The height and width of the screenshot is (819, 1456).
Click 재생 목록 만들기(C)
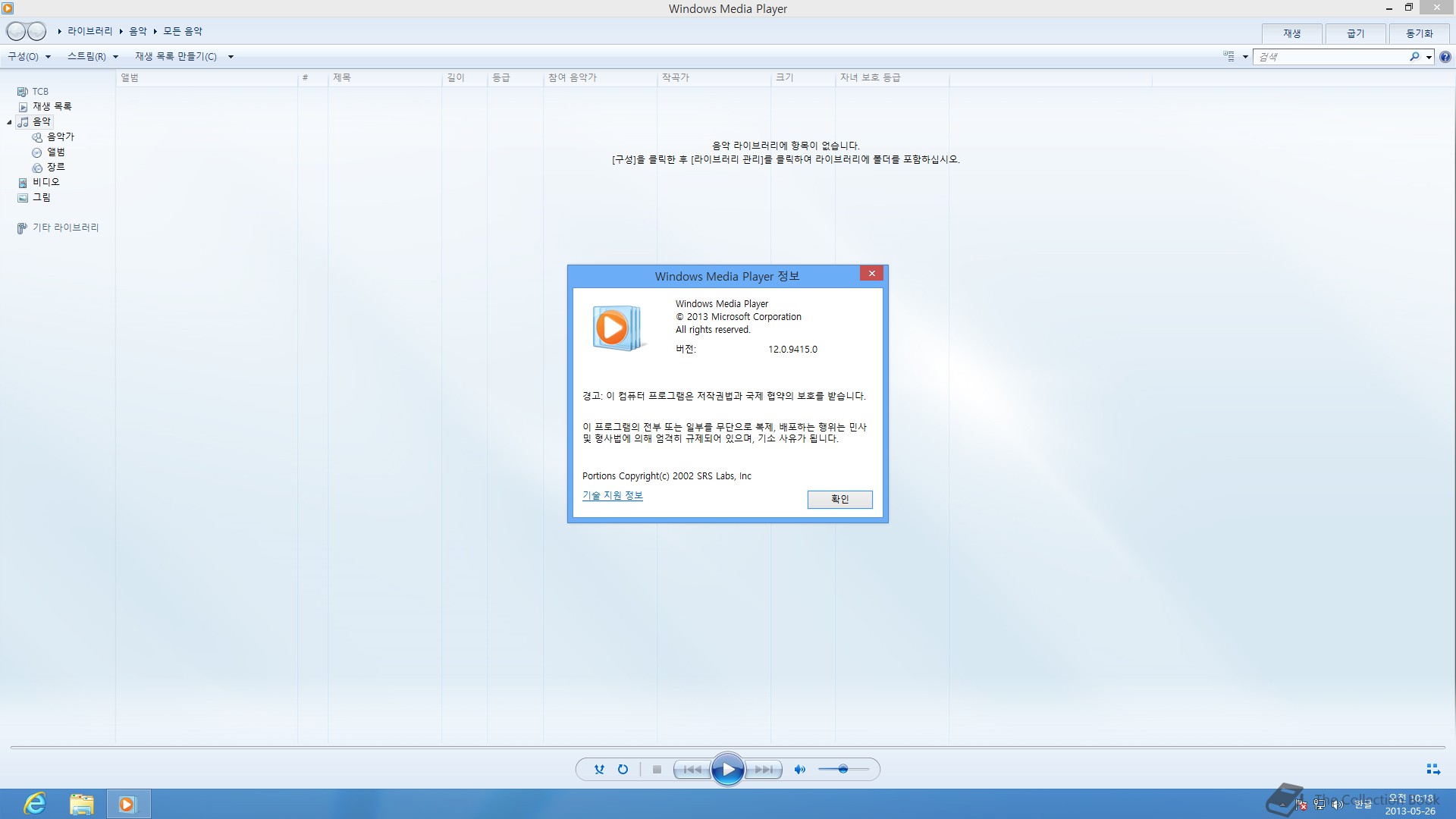pos(176,57)
